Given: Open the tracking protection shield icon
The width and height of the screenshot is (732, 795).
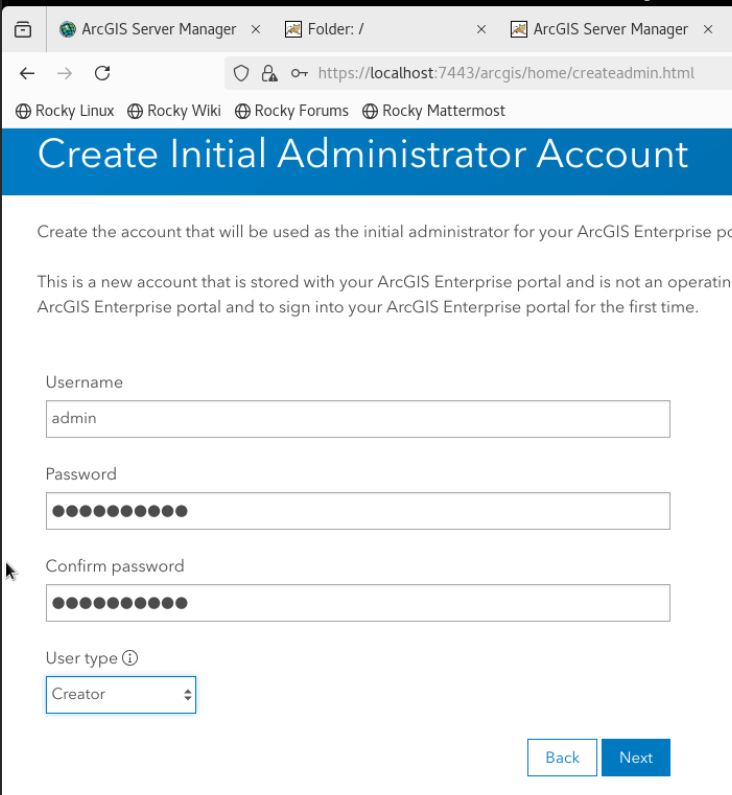Looking at the screenshot, I should pos(241,74).
